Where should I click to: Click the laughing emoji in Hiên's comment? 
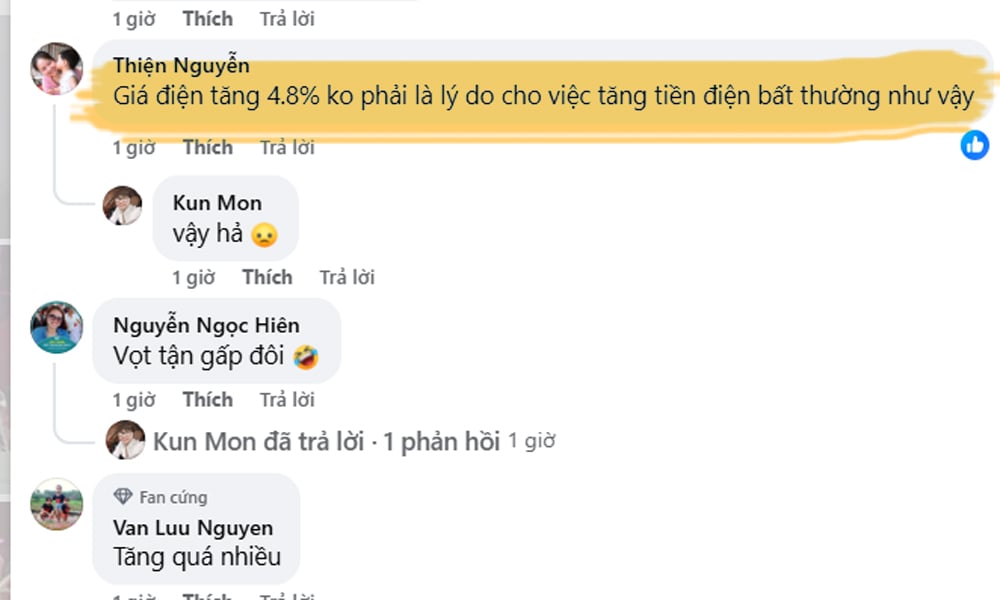point(305,357)
